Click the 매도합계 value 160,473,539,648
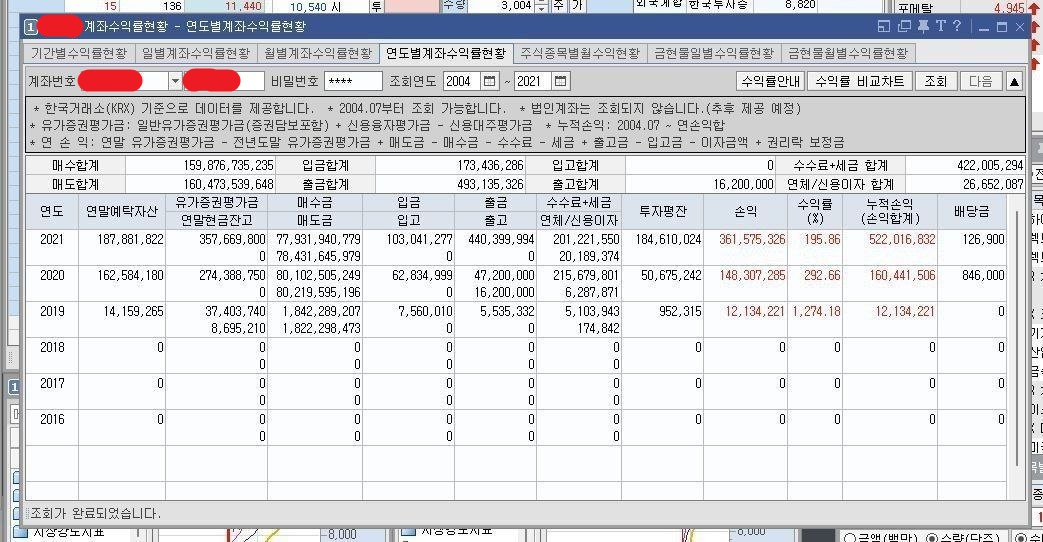This screenshot has height=542, width=1043. [x=229, y=184]
